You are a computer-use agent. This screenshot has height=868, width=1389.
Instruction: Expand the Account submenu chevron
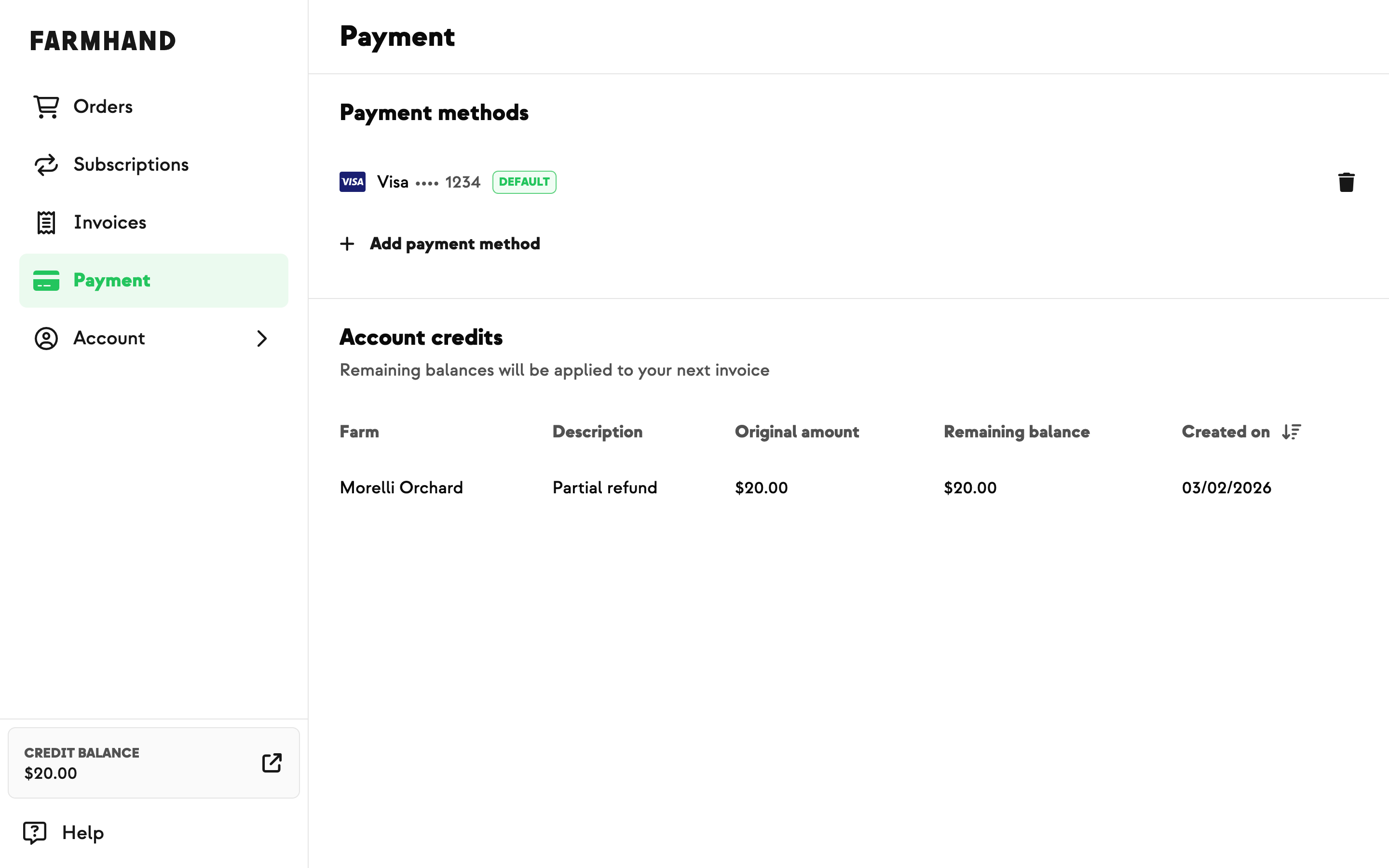point(262,339)
